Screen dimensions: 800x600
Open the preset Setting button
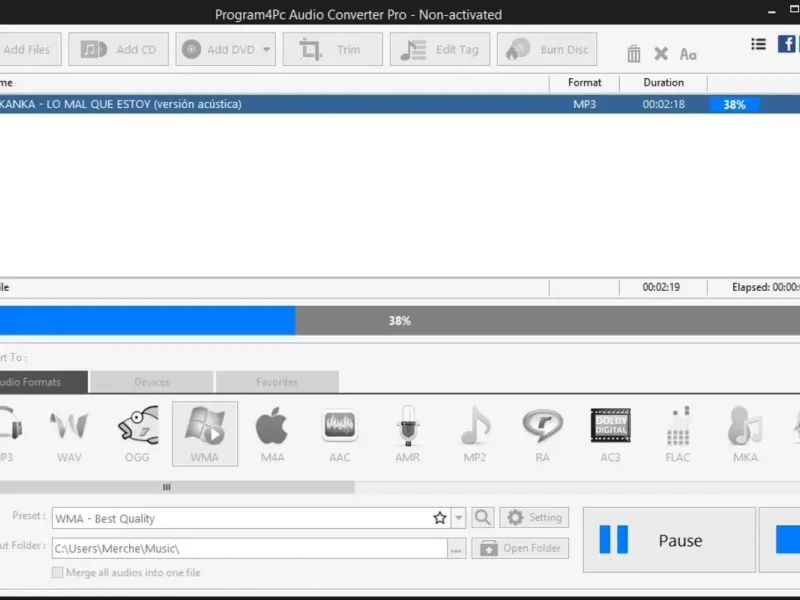[534, 518]
